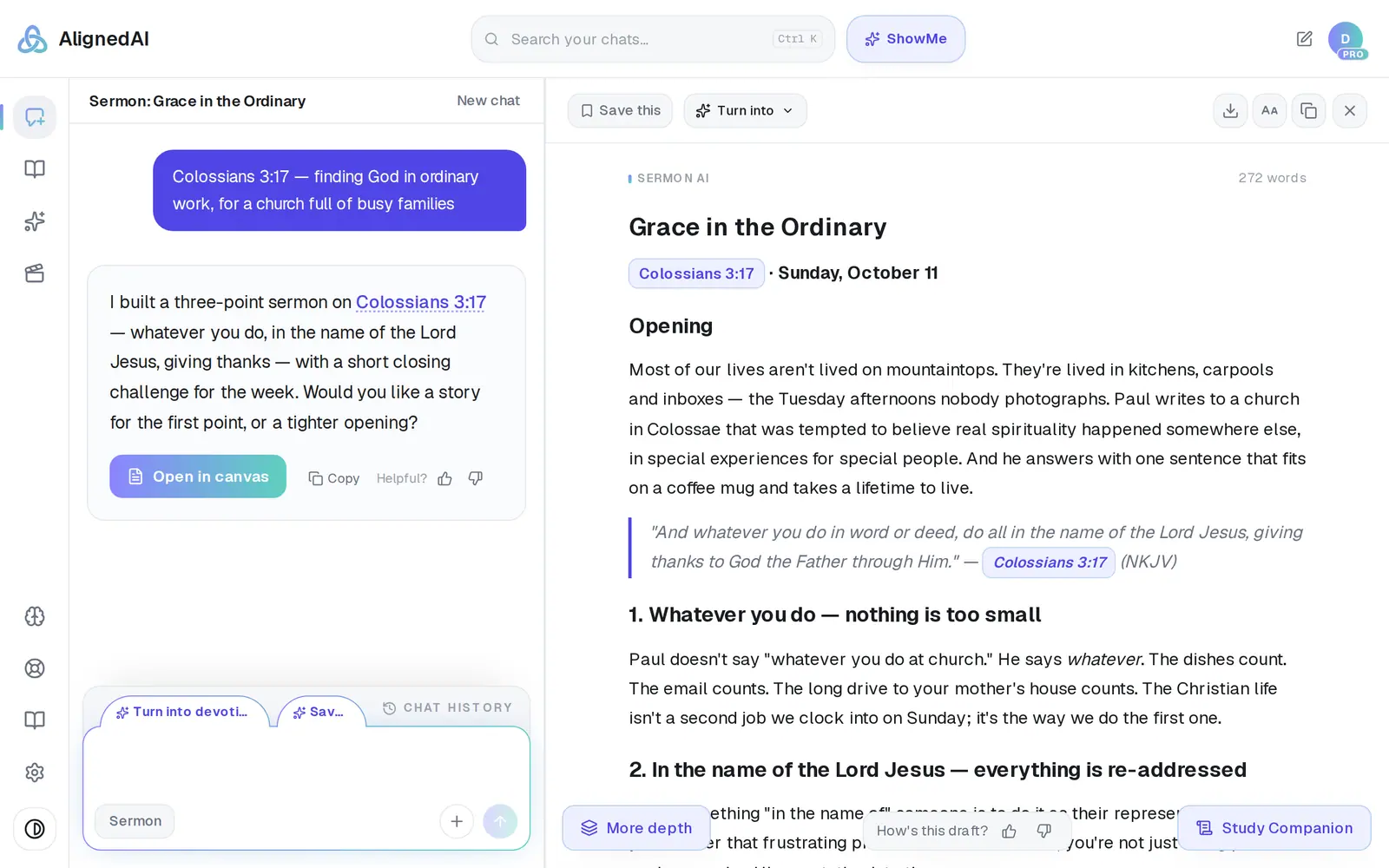Image resolution: width=1389 pixels, height=868 pixels.
Task: Click the compose new chat pencil icon
Action: tap(1304, 39)
